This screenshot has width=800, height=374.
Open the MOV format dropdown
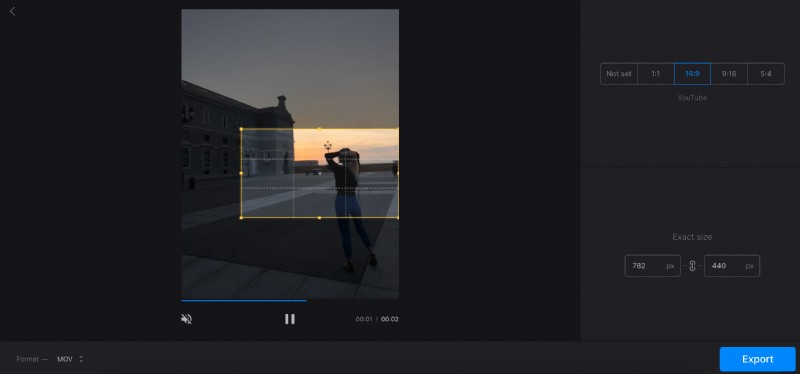tap(70, 359)
